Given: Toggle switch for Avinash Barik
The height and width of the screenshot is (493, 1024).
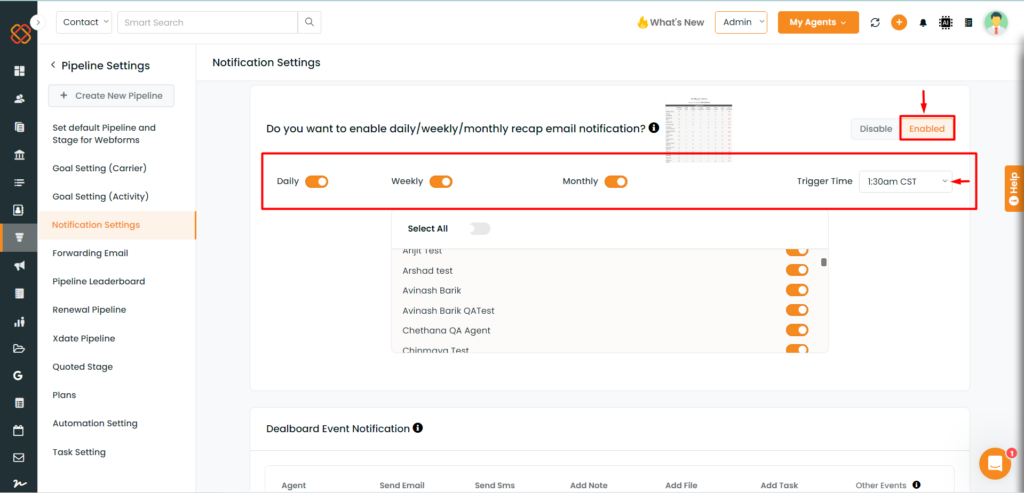Looking at the screenshot, I should (x=797, y=291).
